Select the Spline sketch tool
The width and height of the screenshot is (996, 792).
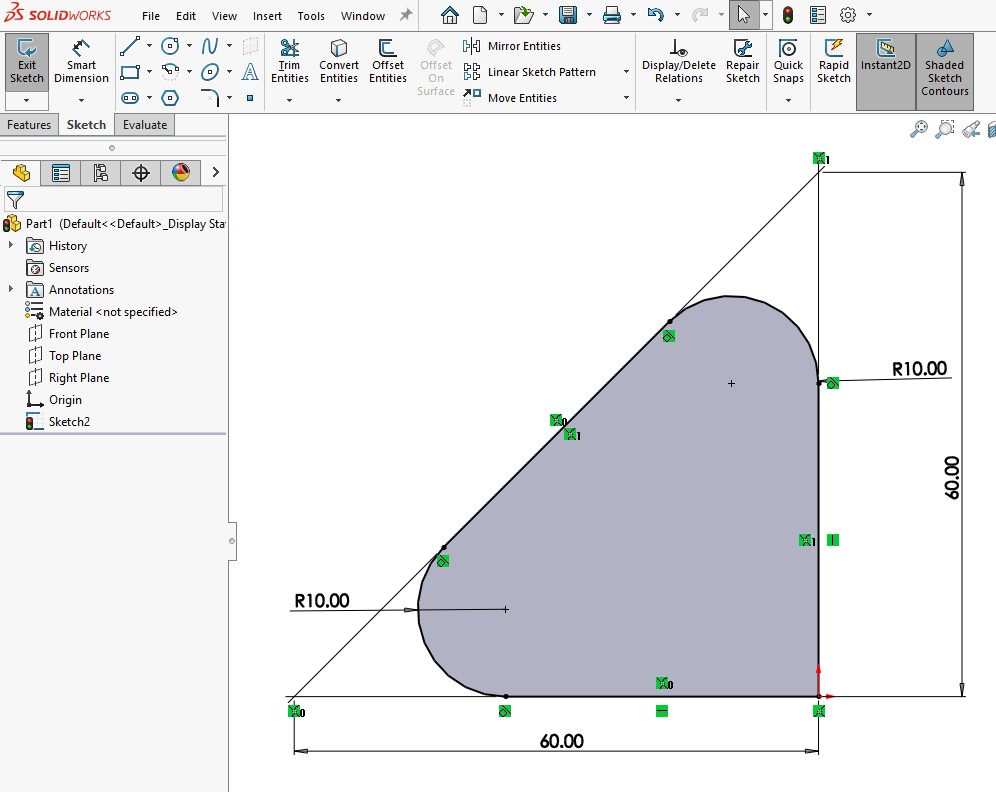tap(210, 46)
